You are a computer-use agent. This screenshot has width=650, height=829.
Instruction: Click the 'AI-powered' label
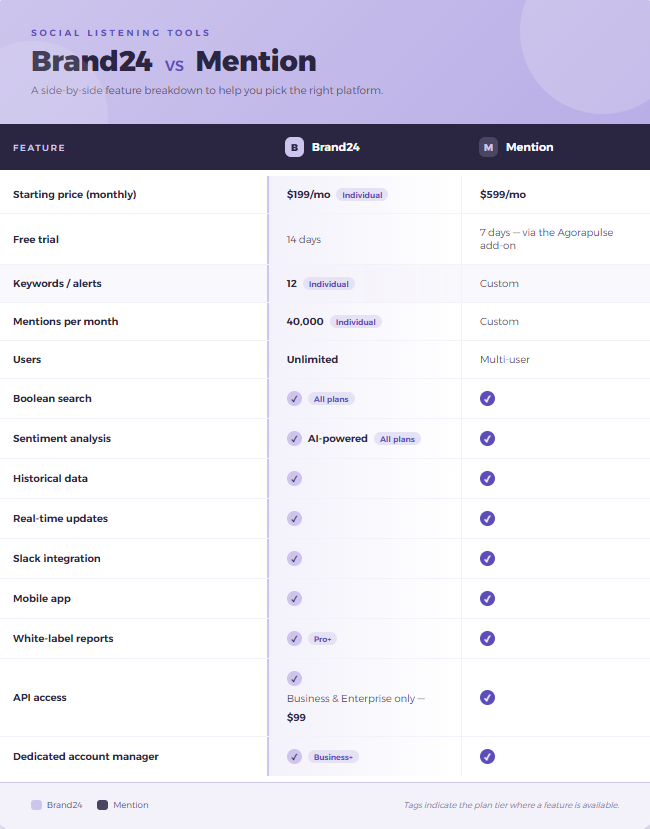point(337,438)
